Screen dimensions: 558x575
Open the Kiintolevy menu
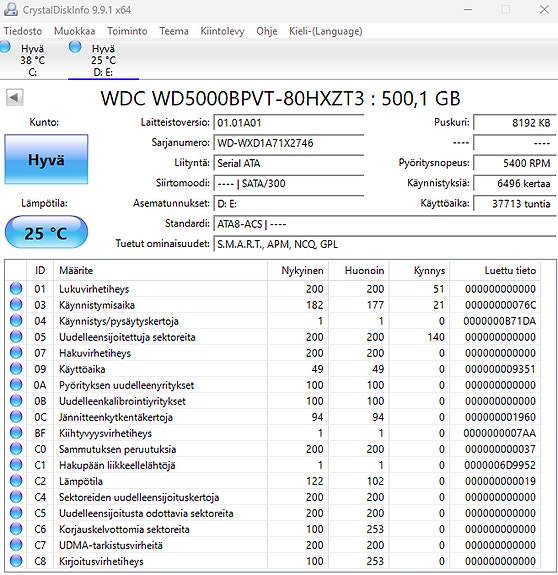coord(222,31)
